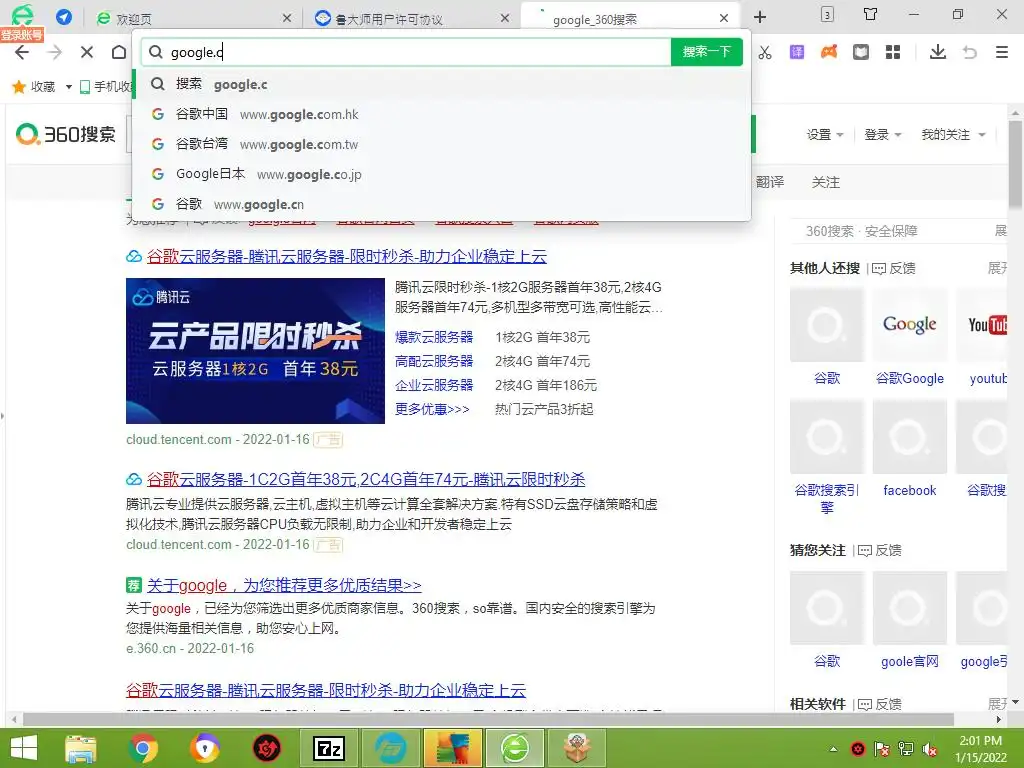
Task: Click the 手机收藏 bookmark item
Action: (106, 87)
